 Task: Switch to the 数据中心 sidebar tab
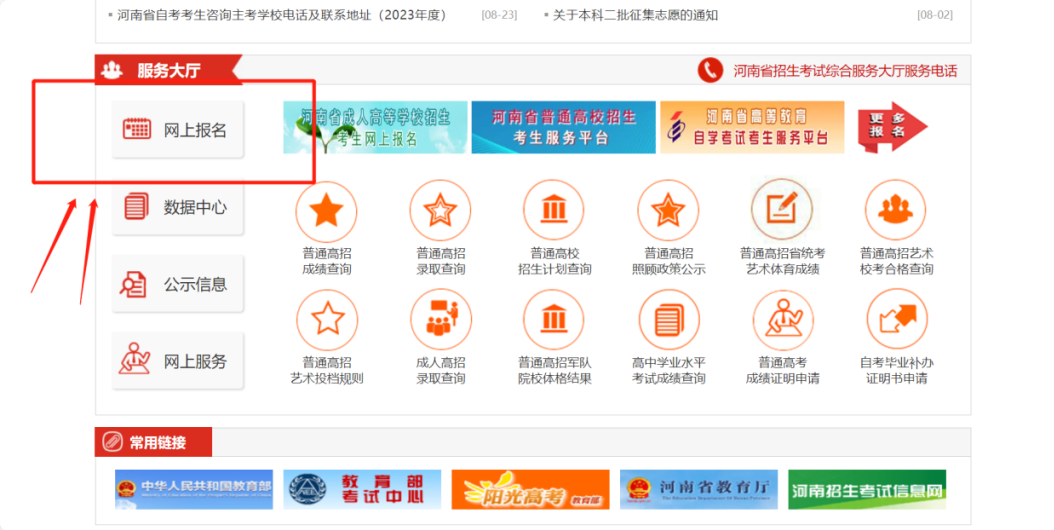click(178, 208)
